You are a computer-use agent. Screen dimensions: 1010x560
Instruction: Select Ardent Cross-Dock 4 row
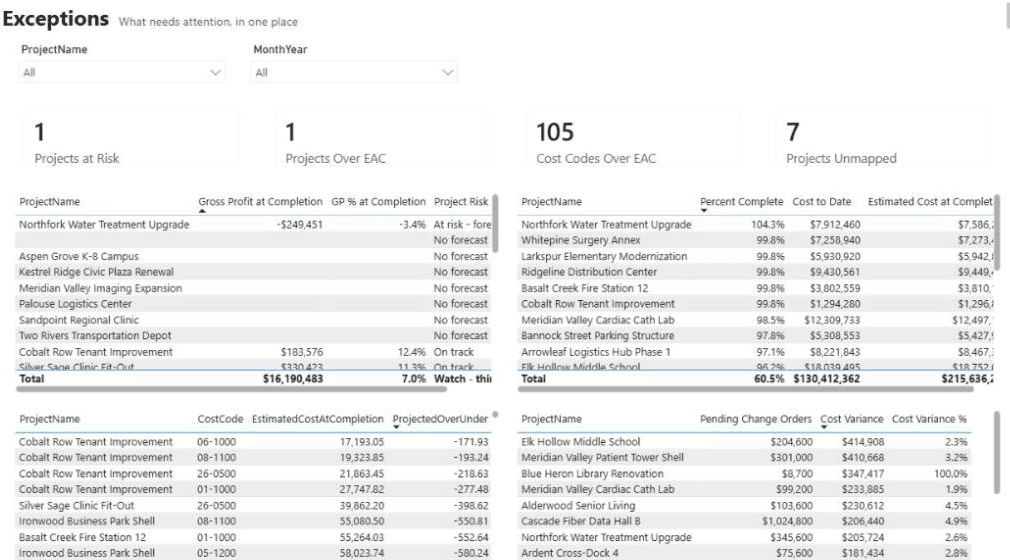(x=744, y=553)
